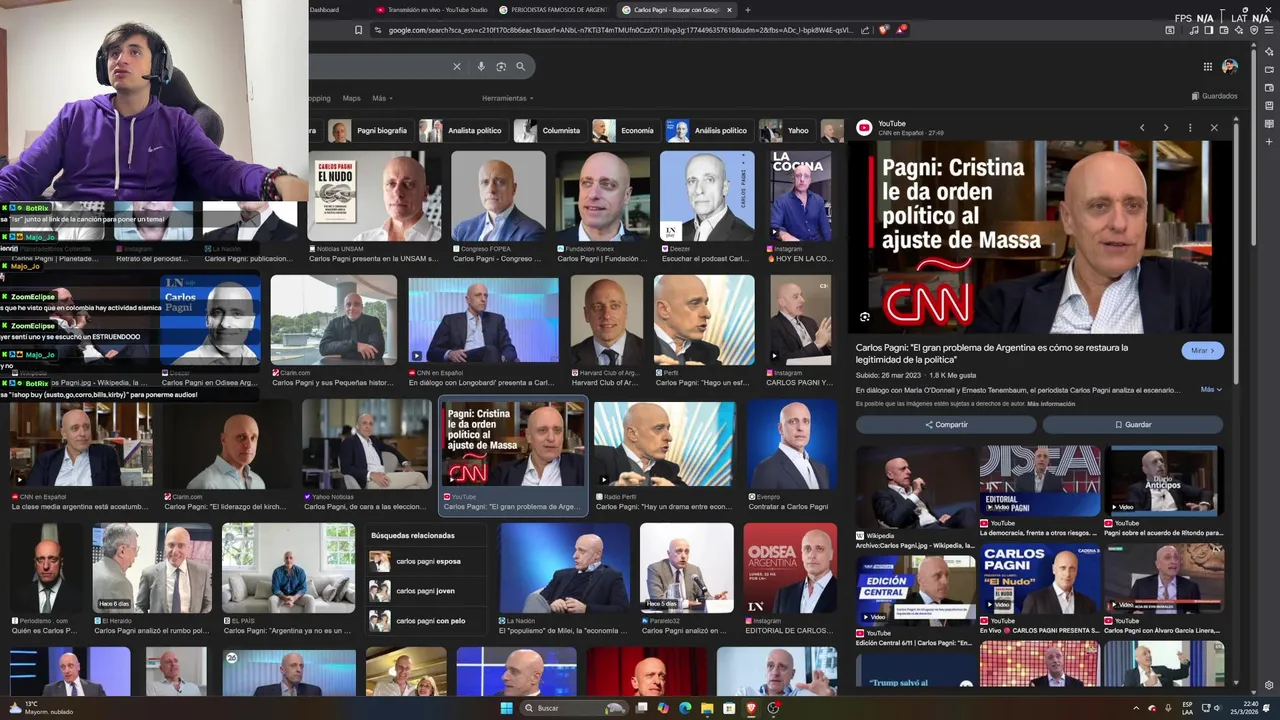This screenshot has height=720, width=1280.
Task: Open three-dot menu in image preview panel
Action: 1190,128
